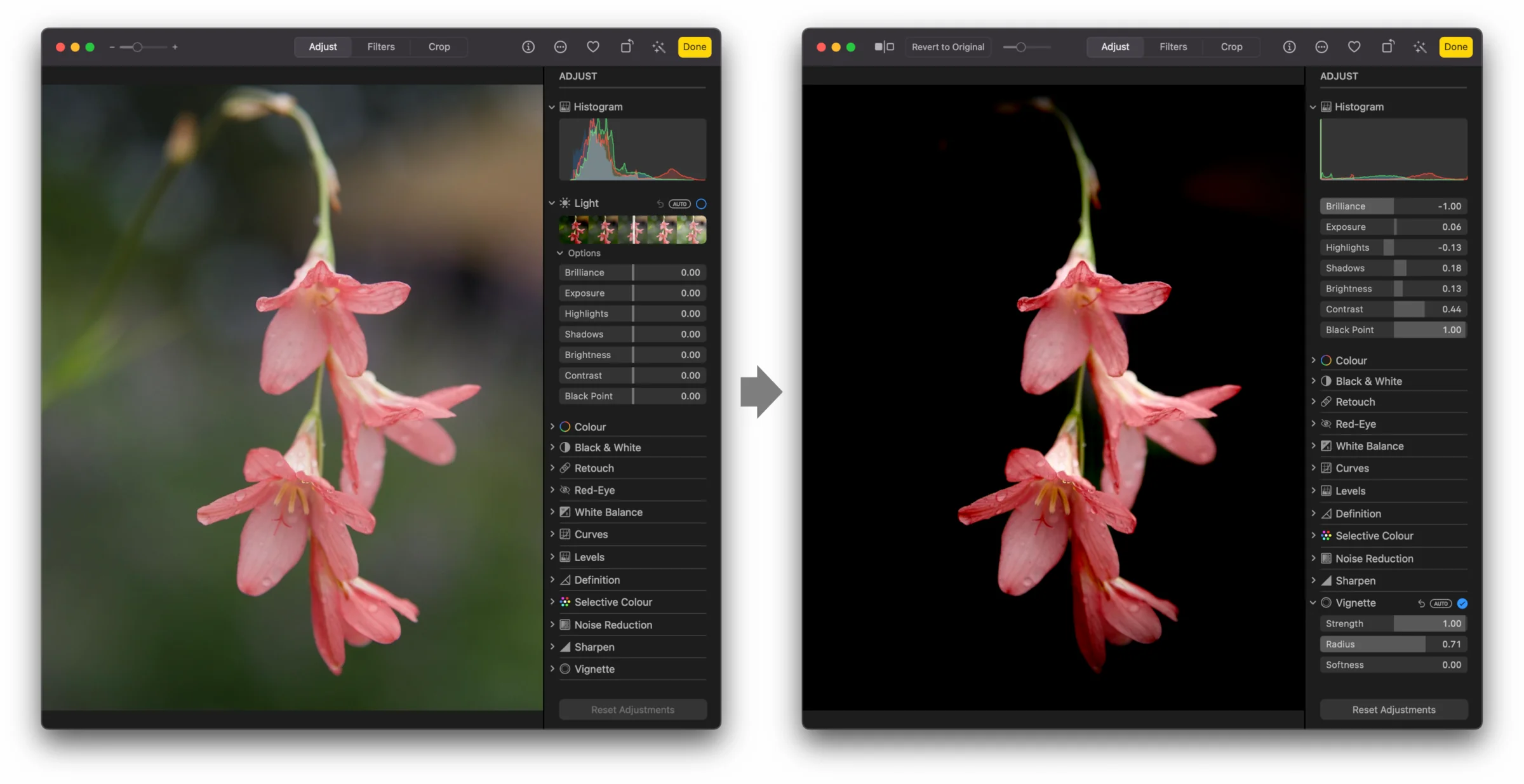The height and width of the screenshot is (784, 1524).
Task: Click AUTO button for Vignette in right window
Action: (x=1441, y=604)
